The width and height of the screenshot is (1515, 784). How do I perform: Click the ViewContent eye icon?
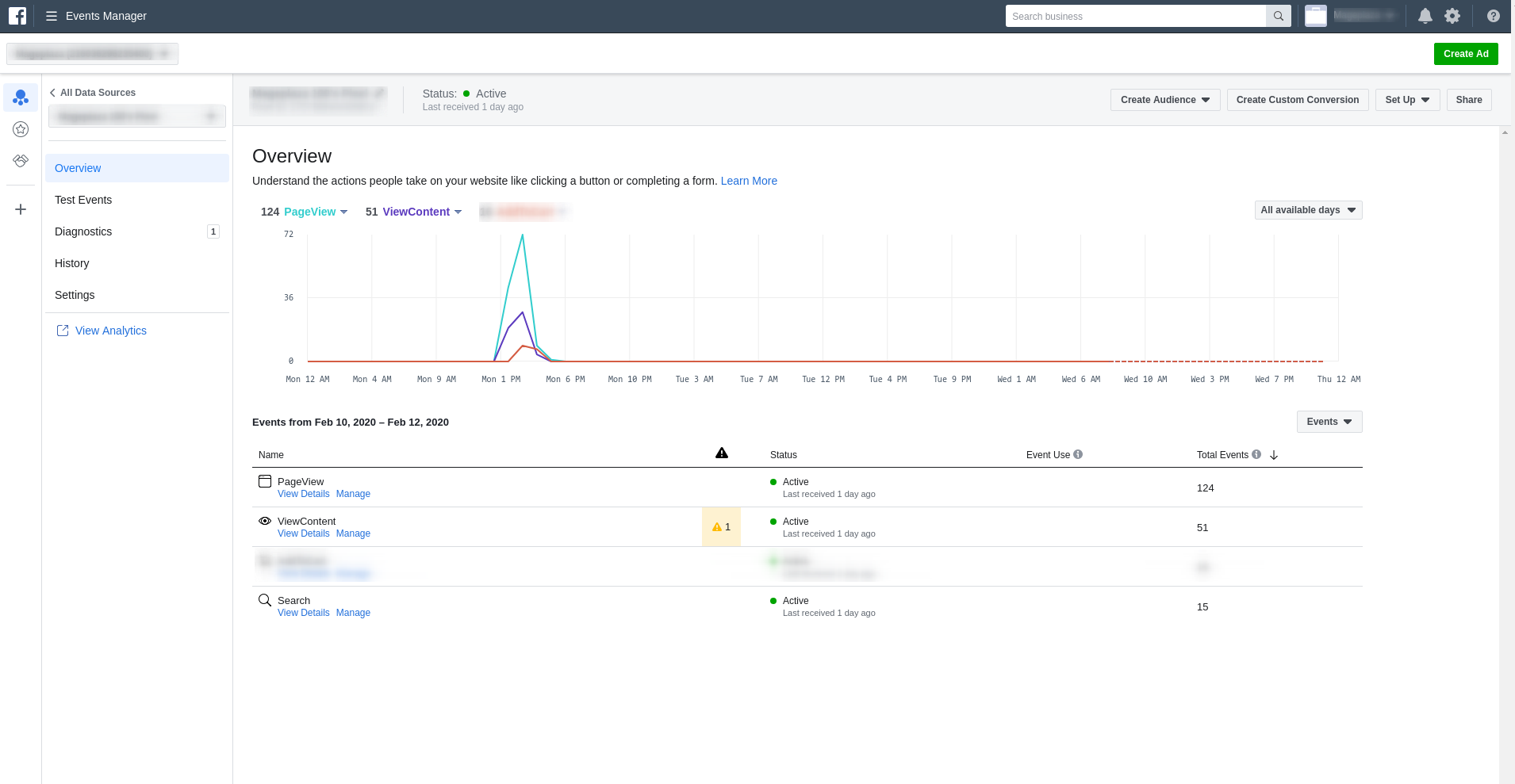265,521
